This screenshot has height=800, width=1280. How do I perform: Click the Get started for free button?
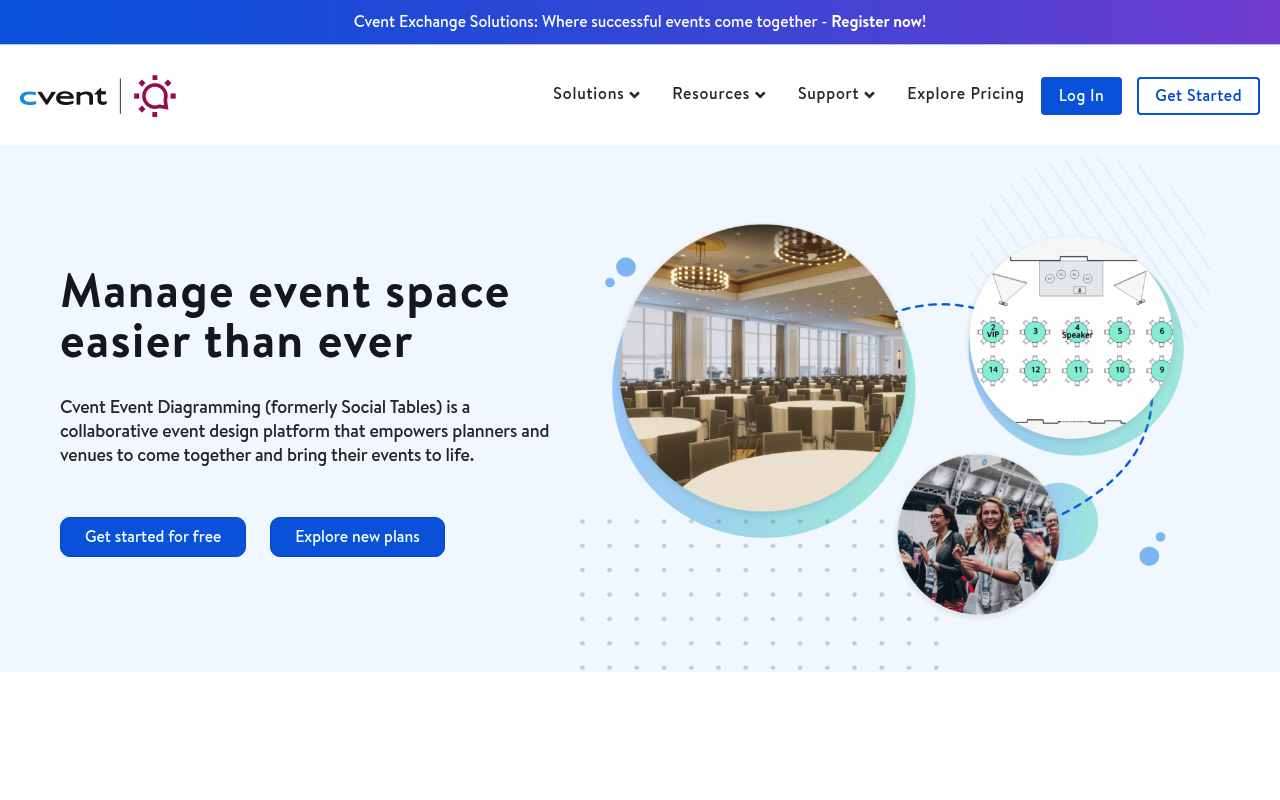click(153, 537)
